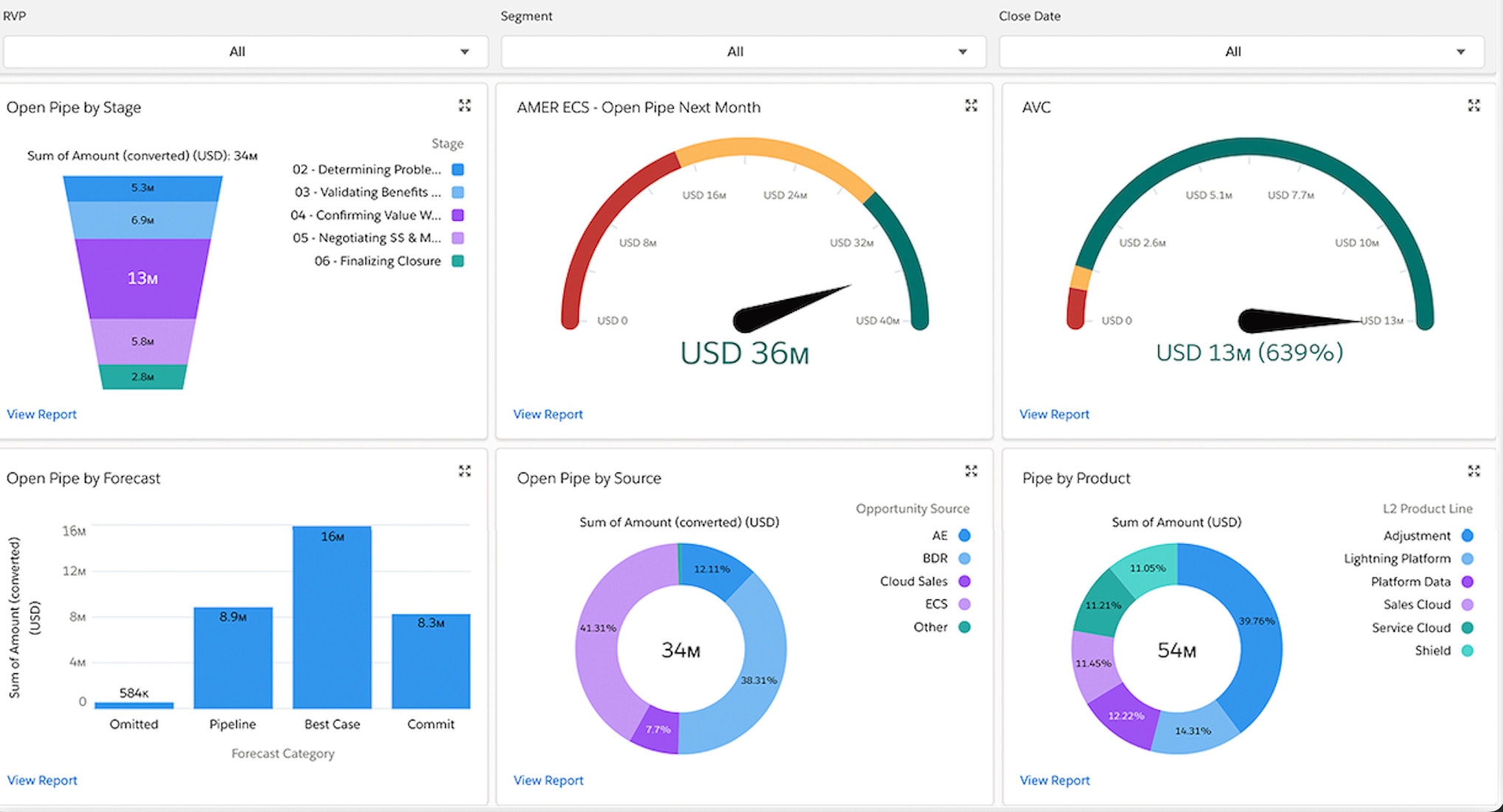Expand the Open Pipe by Stage chart
The width and height of the screenshot is (1503, 812).
click(x=464, y=106)
